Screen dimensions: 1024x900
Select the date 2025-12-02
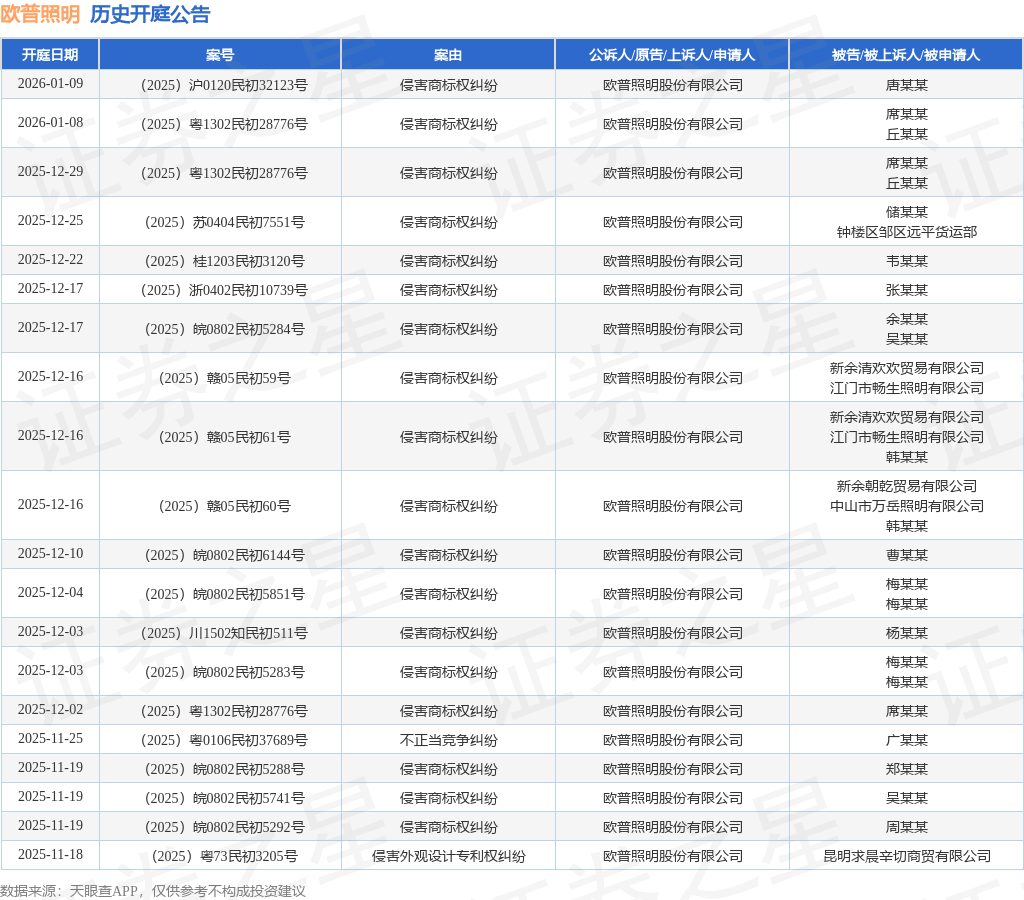50,709
